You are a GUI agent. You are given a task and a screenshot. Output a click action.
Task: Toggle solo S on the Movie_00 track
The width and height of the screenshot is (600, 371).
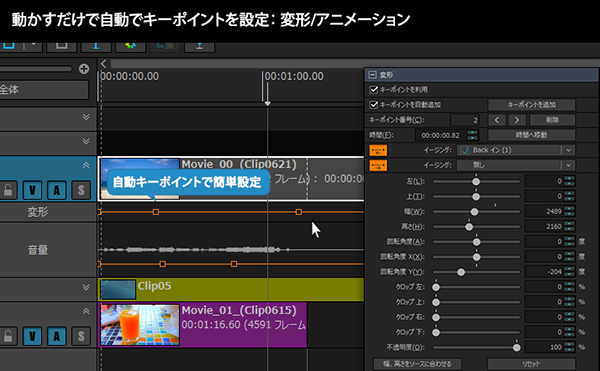click(x=81, y=190)
